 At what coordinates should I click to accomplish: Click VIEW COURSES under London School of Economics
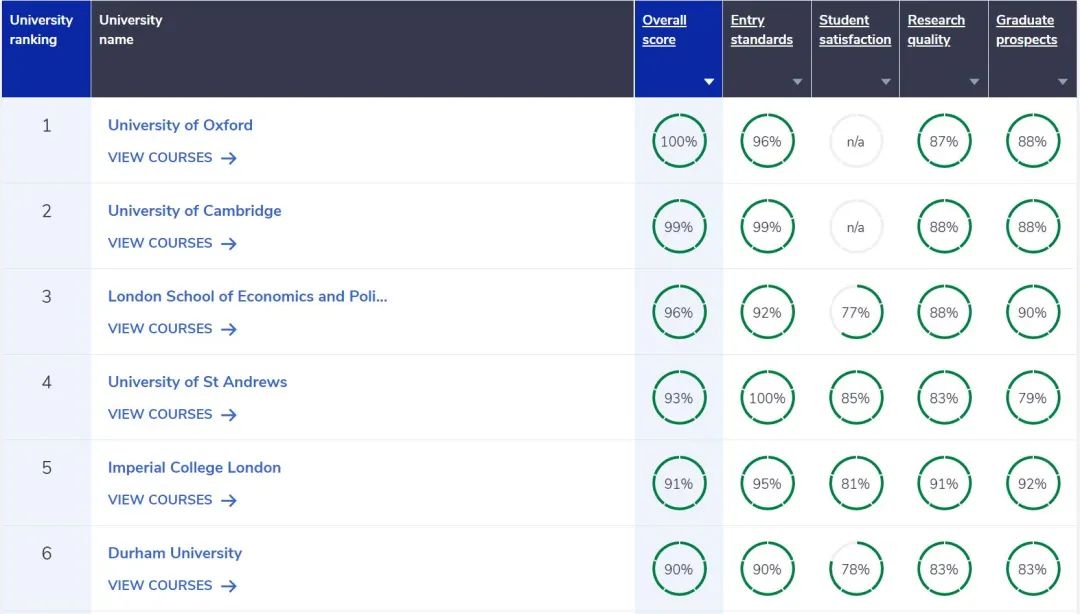[x=172, y=329]
